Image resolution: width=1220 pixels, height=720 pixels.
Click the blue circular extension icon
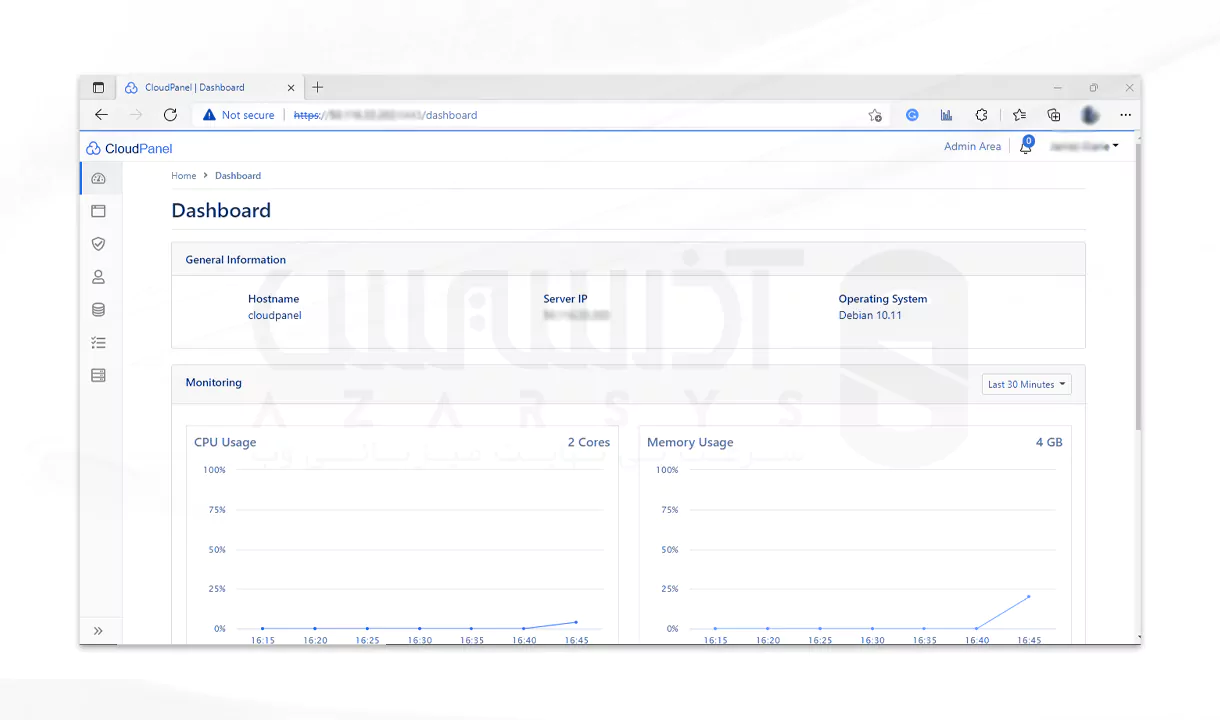pyautogui.click(x=912, y=115)
